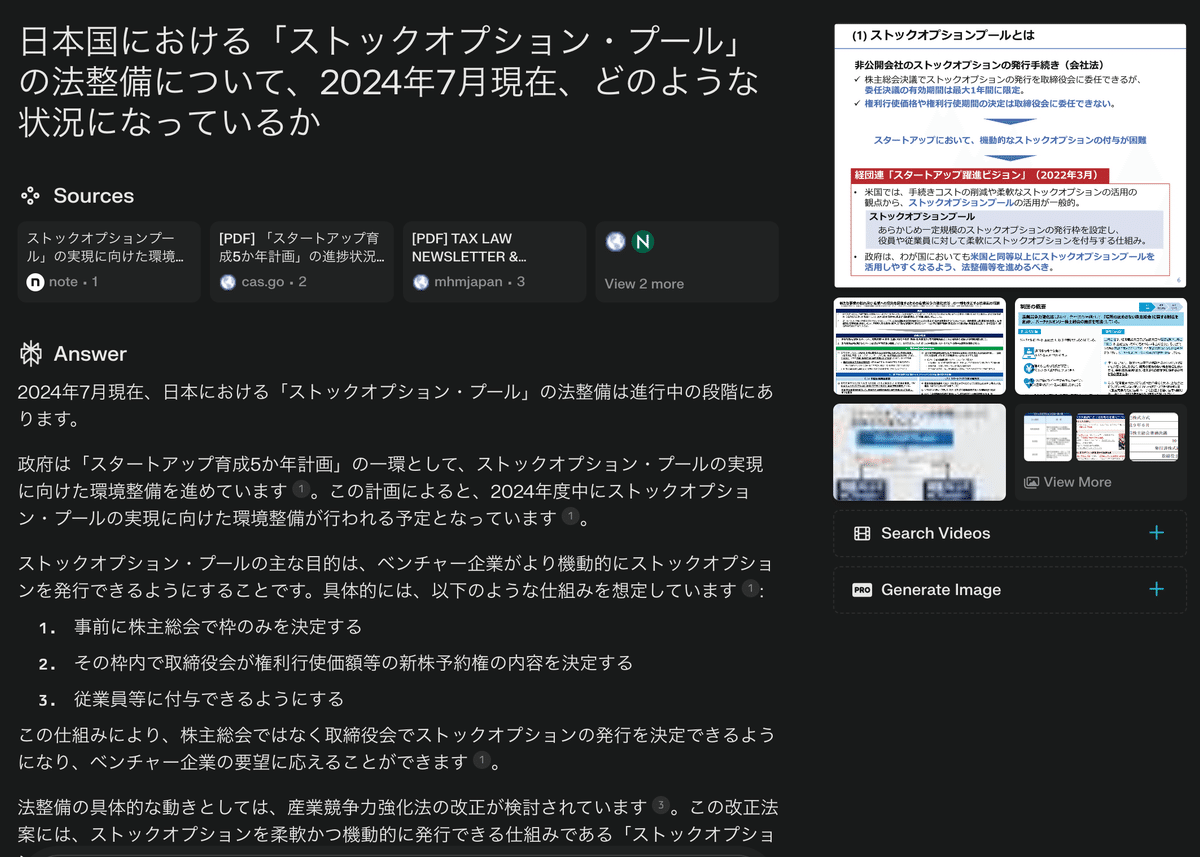Click citation 1 after 進めています
This screenshot has height=857, width=1200.
point(301,490)
